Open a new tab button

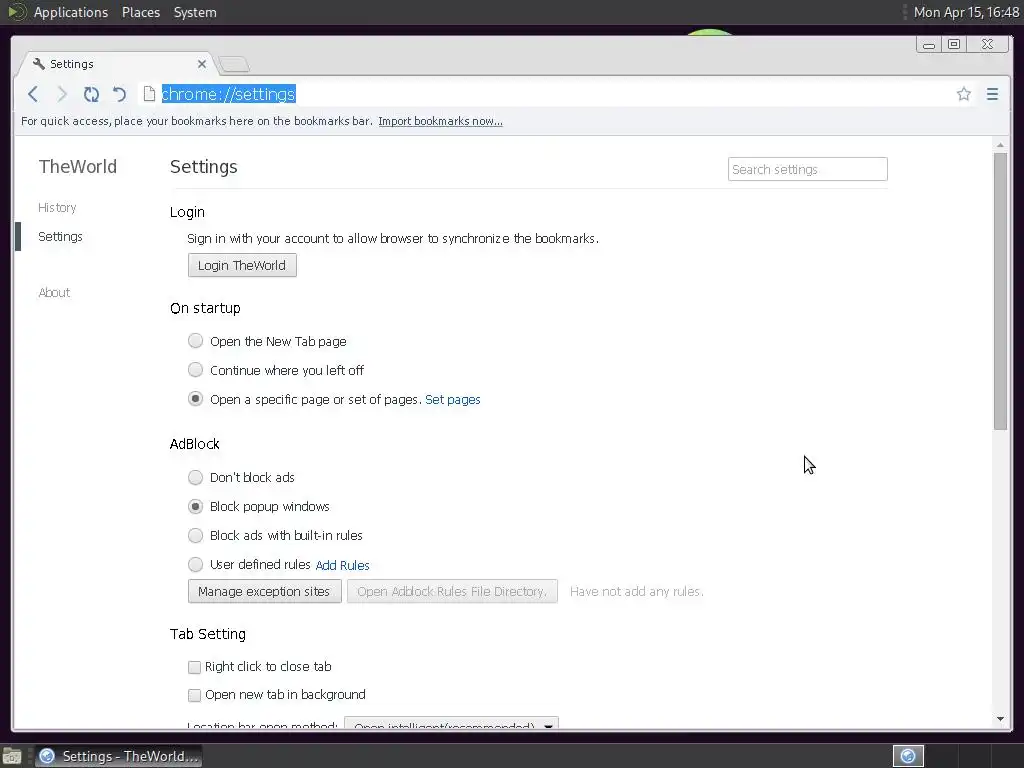(x=234, y=64)
